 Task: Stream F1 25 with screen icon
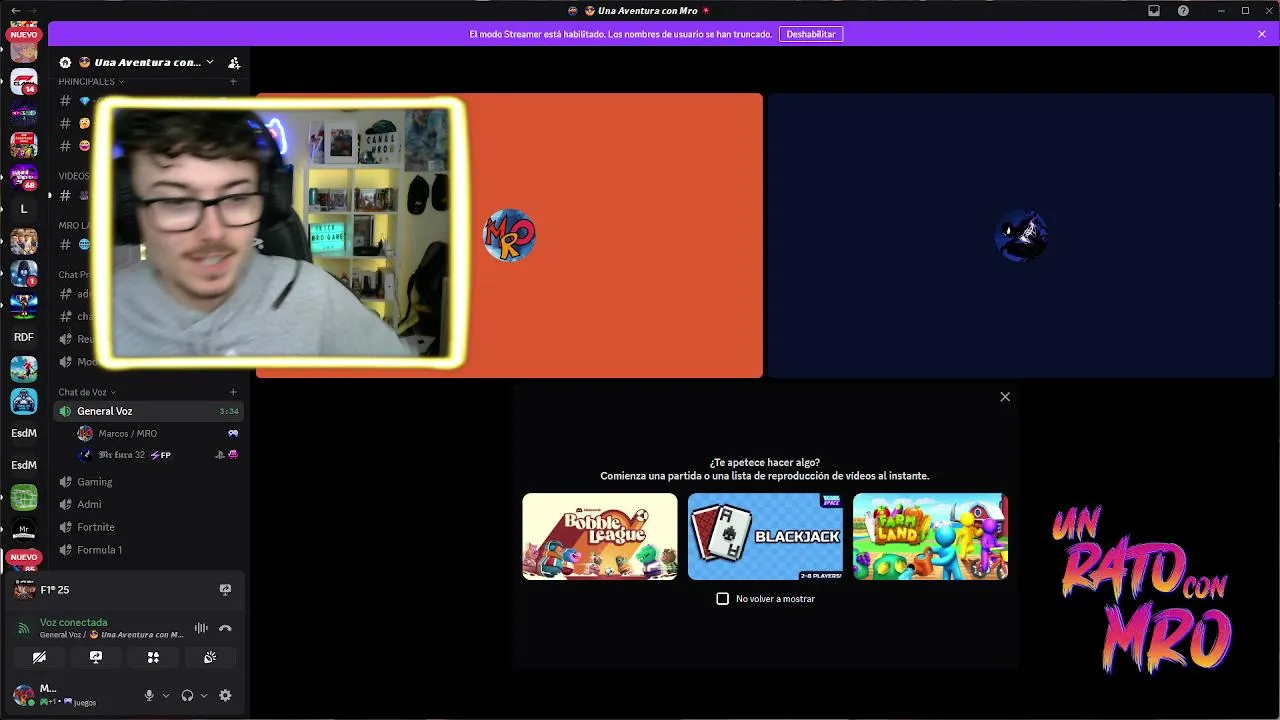coord(225,590)
